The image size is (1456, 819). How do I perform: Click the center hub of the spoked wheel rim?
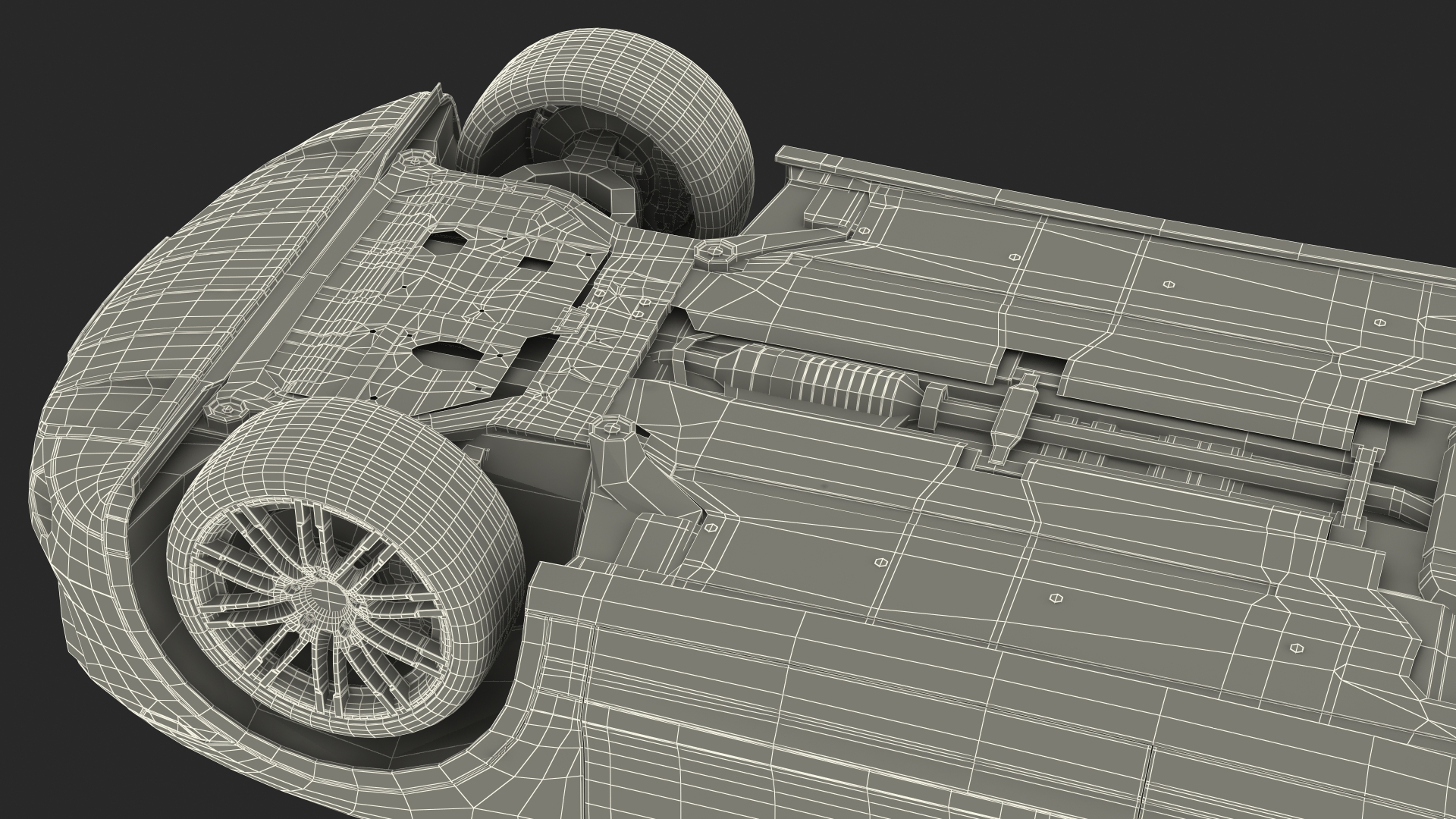click(x=328, y=595)
